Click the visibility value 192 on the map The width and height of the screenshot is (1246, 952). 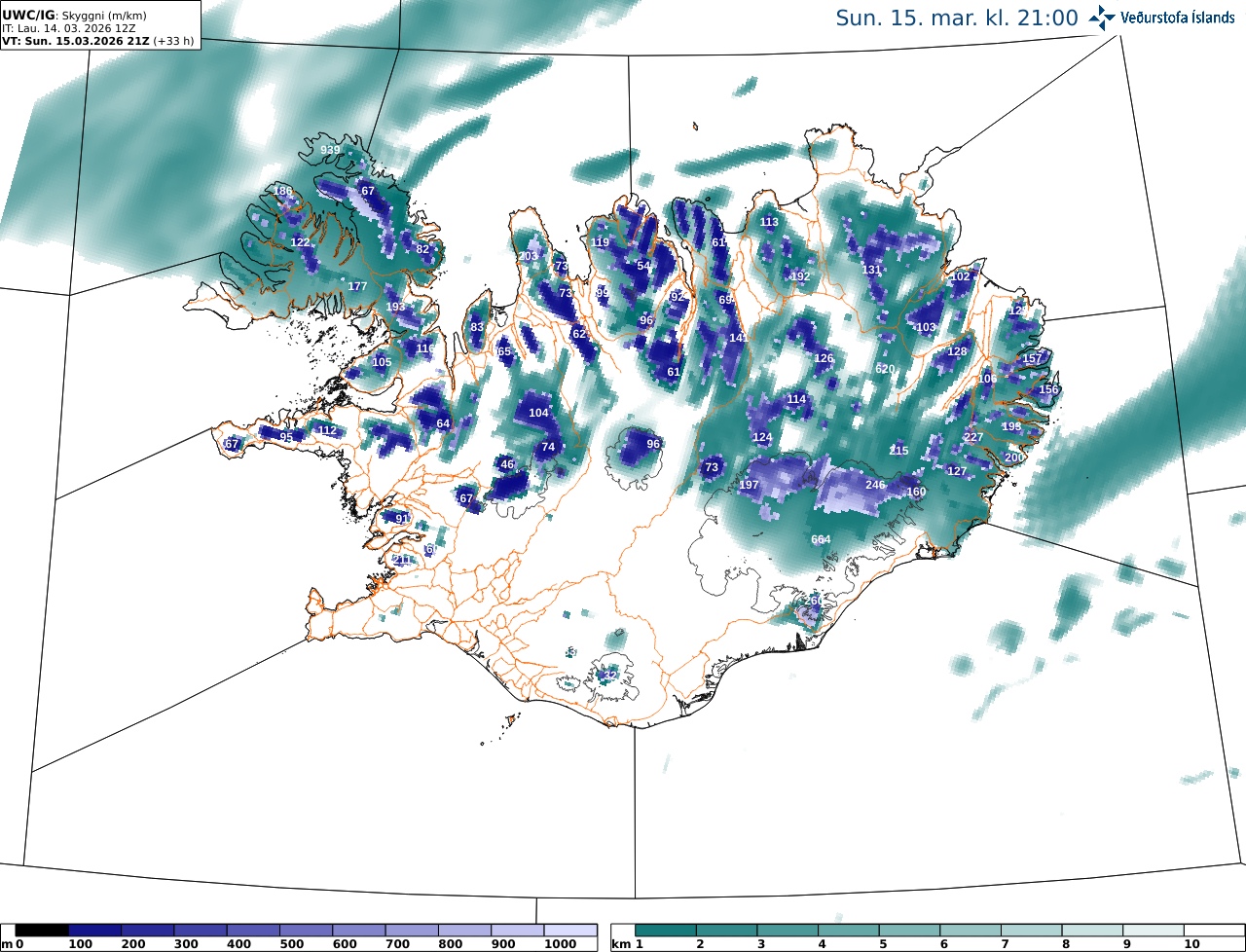tap(800, 276)
